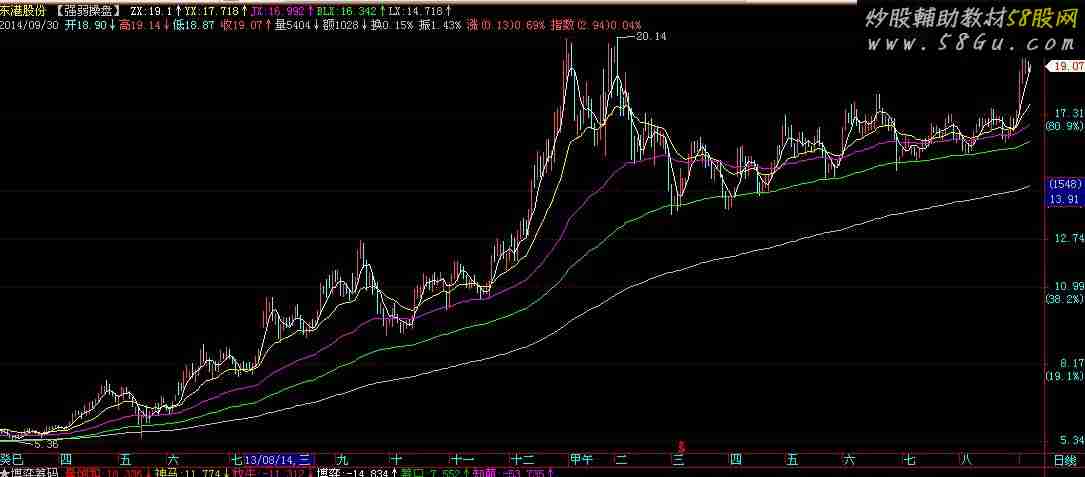The width and height of the screenshot is (1085, 477).
Task: Select the 【强弱操盘】 indicator title
Action: click(x=88, y=11)
